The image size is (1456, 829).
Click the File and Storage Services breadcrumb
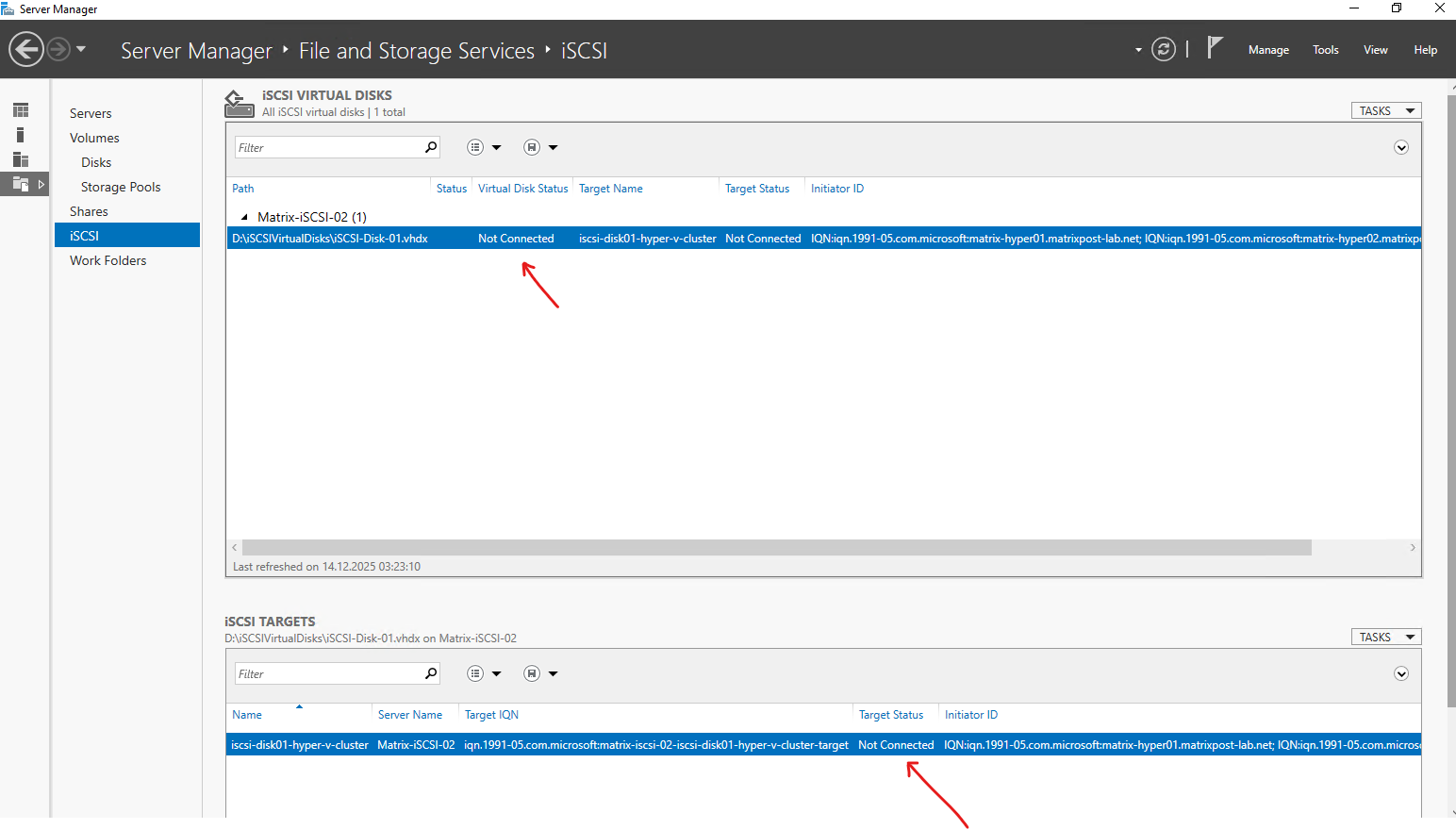pyautogui.click(x=417, y=51)
